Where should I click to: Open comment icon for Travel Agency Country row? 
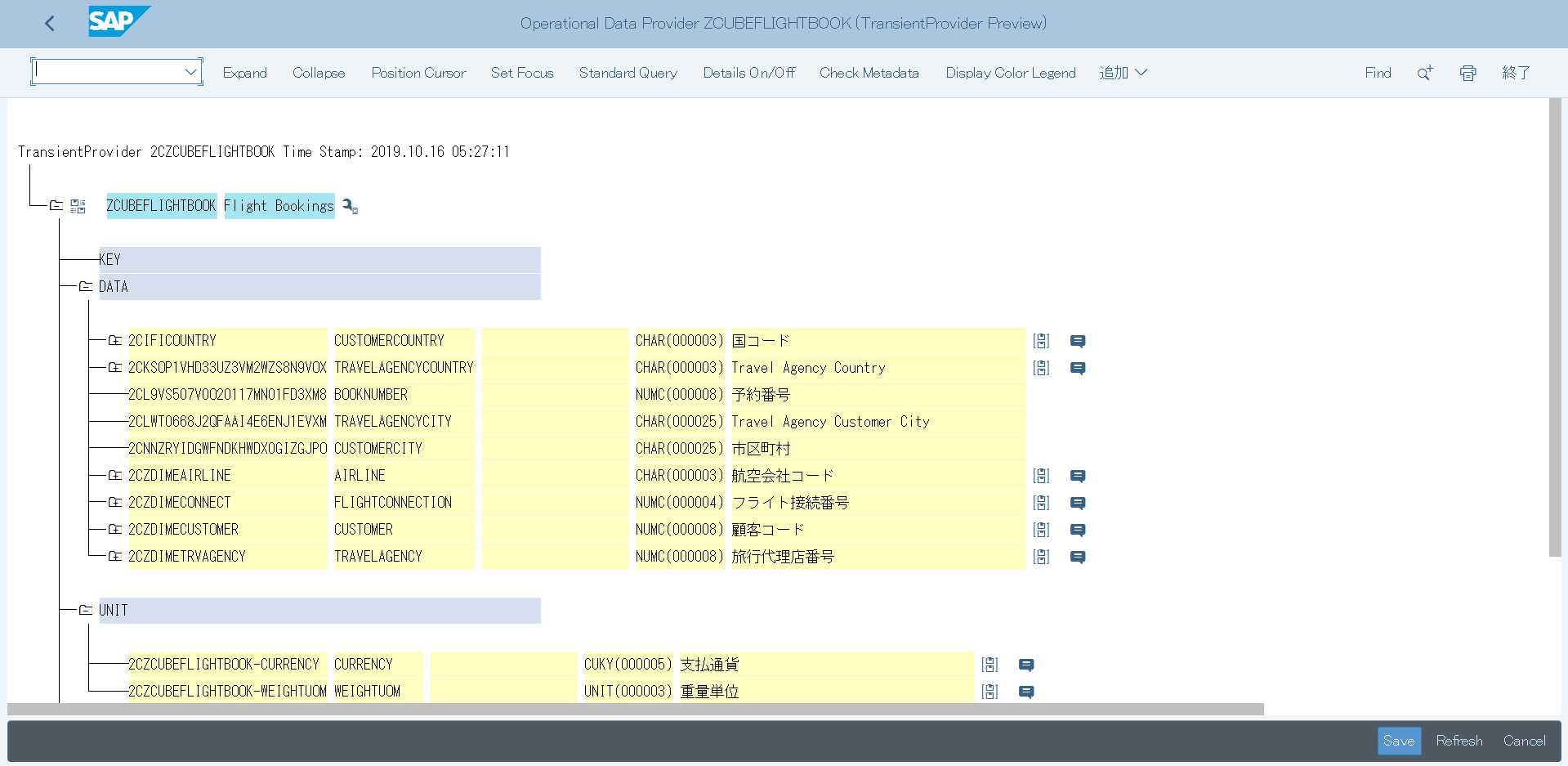pyautogui.click(x=1078, y=368)
